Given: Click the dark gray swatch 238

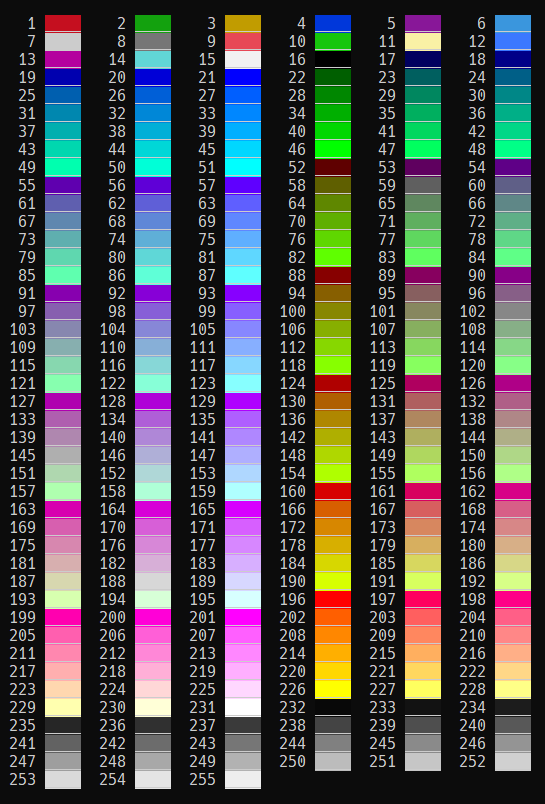Looking at the screenshot, I should coord(333,725).
